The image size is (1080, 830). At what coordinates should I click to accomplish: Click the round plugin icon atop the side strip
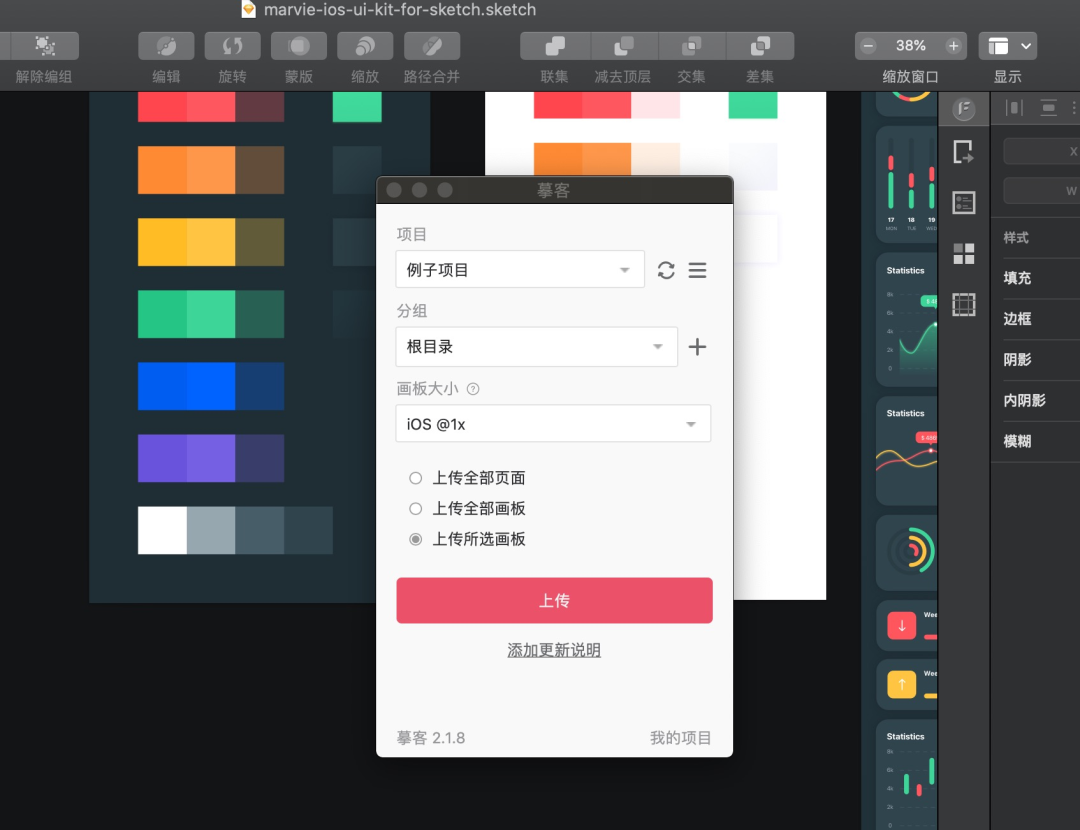click(x=964, y=108)
